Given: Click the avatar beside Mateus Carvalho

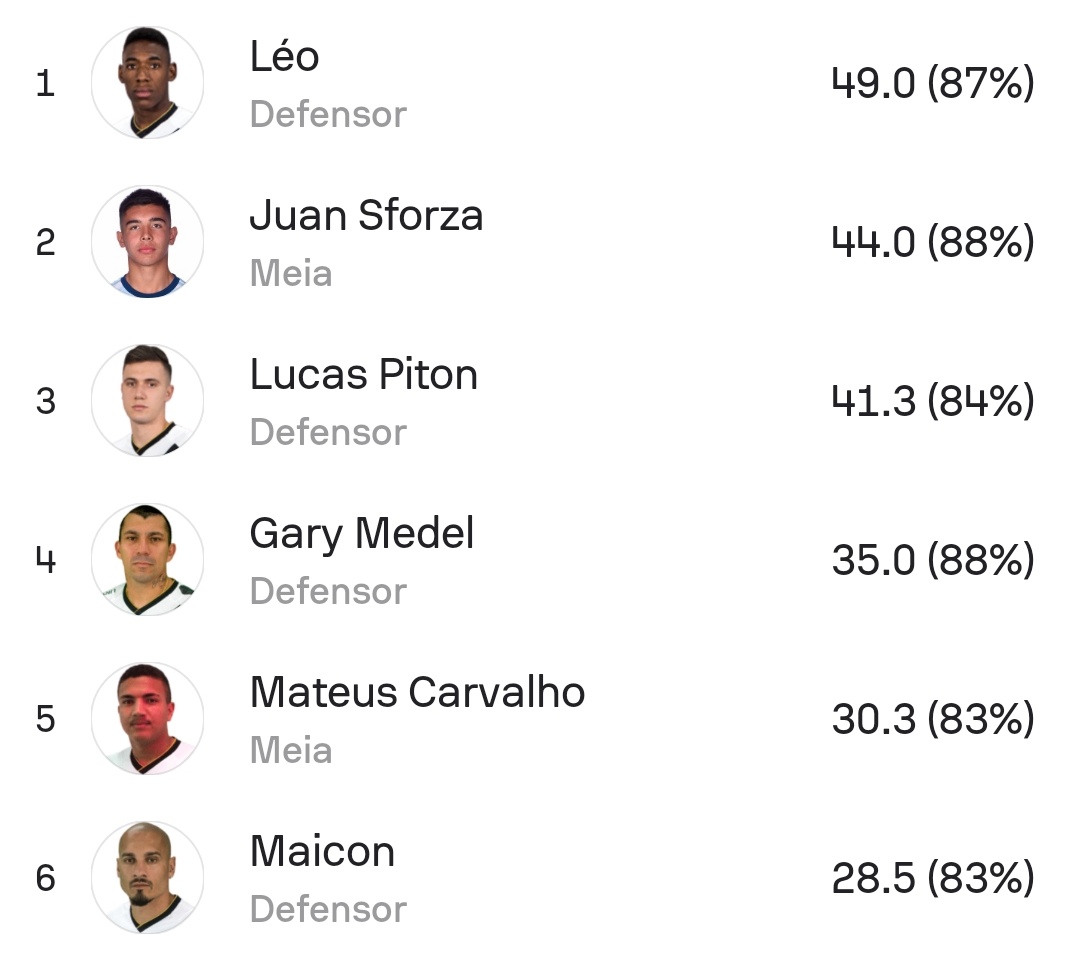Looking at the screenshot, I should tap(147, 719).
